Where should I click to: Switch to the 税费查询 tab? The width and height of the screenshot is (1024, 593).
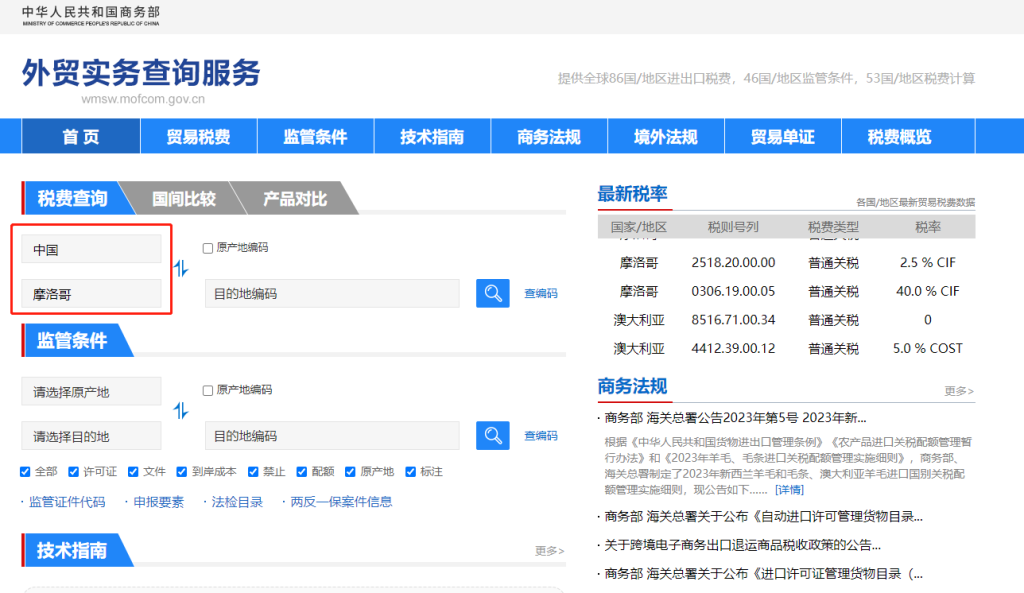pyautogui.click(x=72, y=198)
